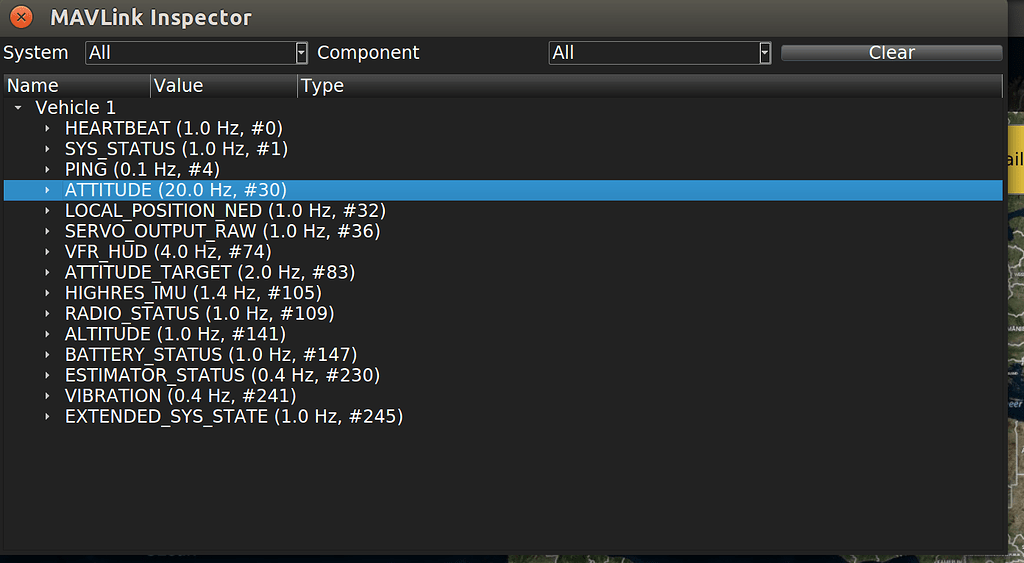Close the MAVLink Inspector window
This screenshot has height=563, width=1024.
pyautogui.click(x=19, y=17)
